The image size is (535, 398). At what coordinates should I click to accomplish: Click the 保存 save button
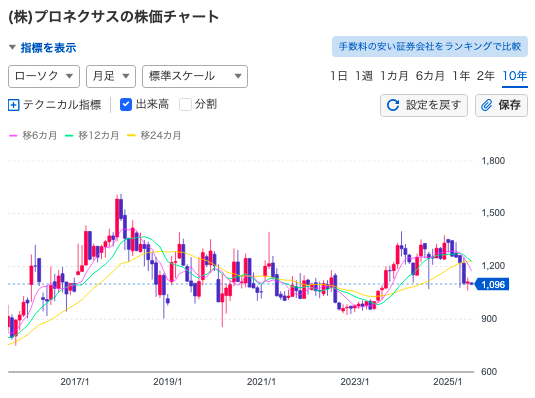tap(501, 105)
